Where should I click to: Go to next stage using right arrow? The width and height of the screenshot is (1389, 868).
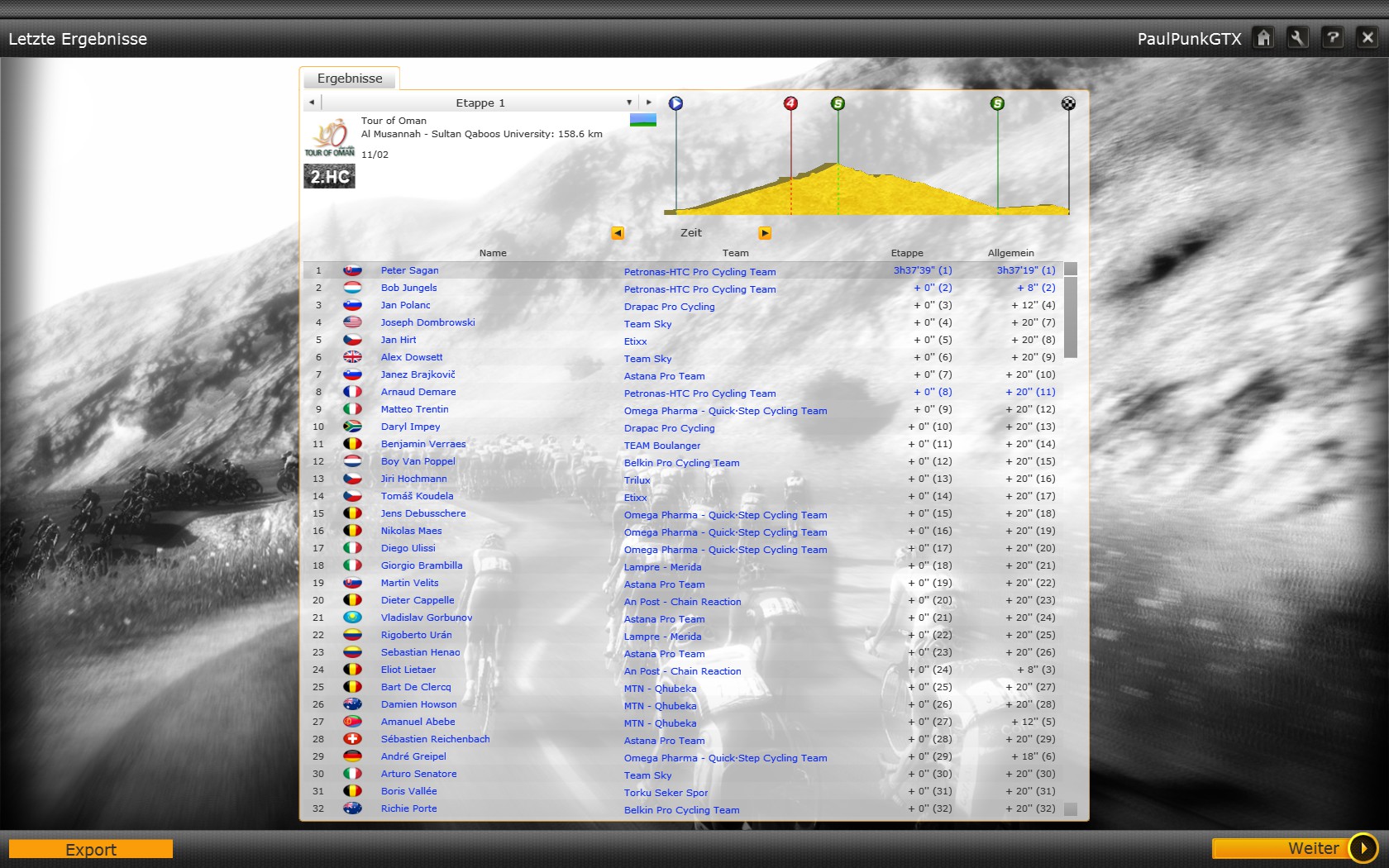pos(649,103)
